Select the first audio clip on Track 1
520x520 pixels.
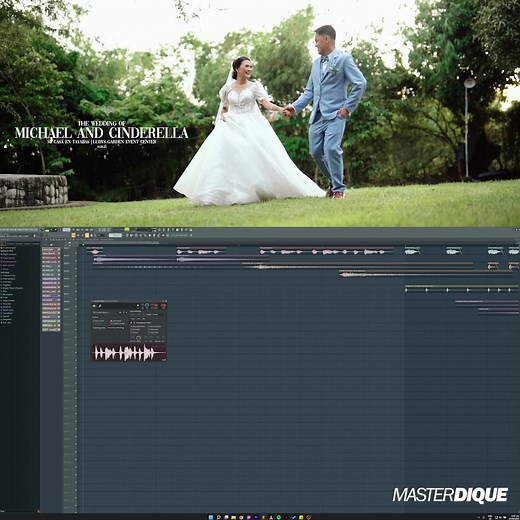click(x=95, y=250)
